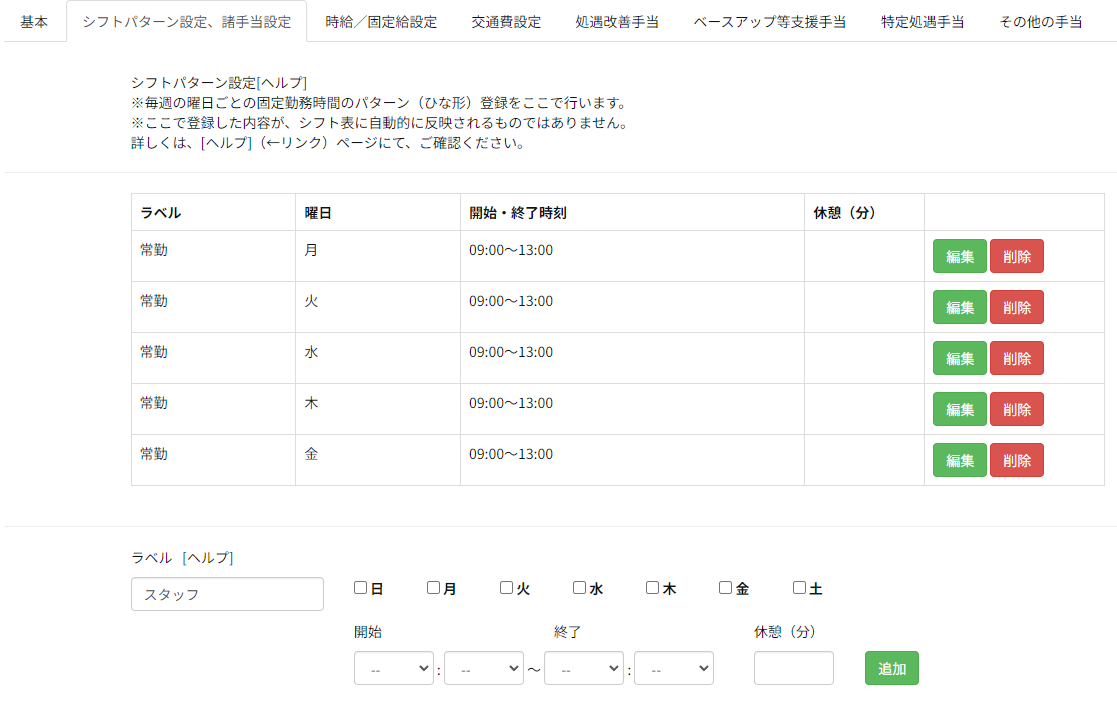This screenshot has height=702, width=1117.
Task: Check the 日 weekday checkbox
Action: tap(361, 588)
